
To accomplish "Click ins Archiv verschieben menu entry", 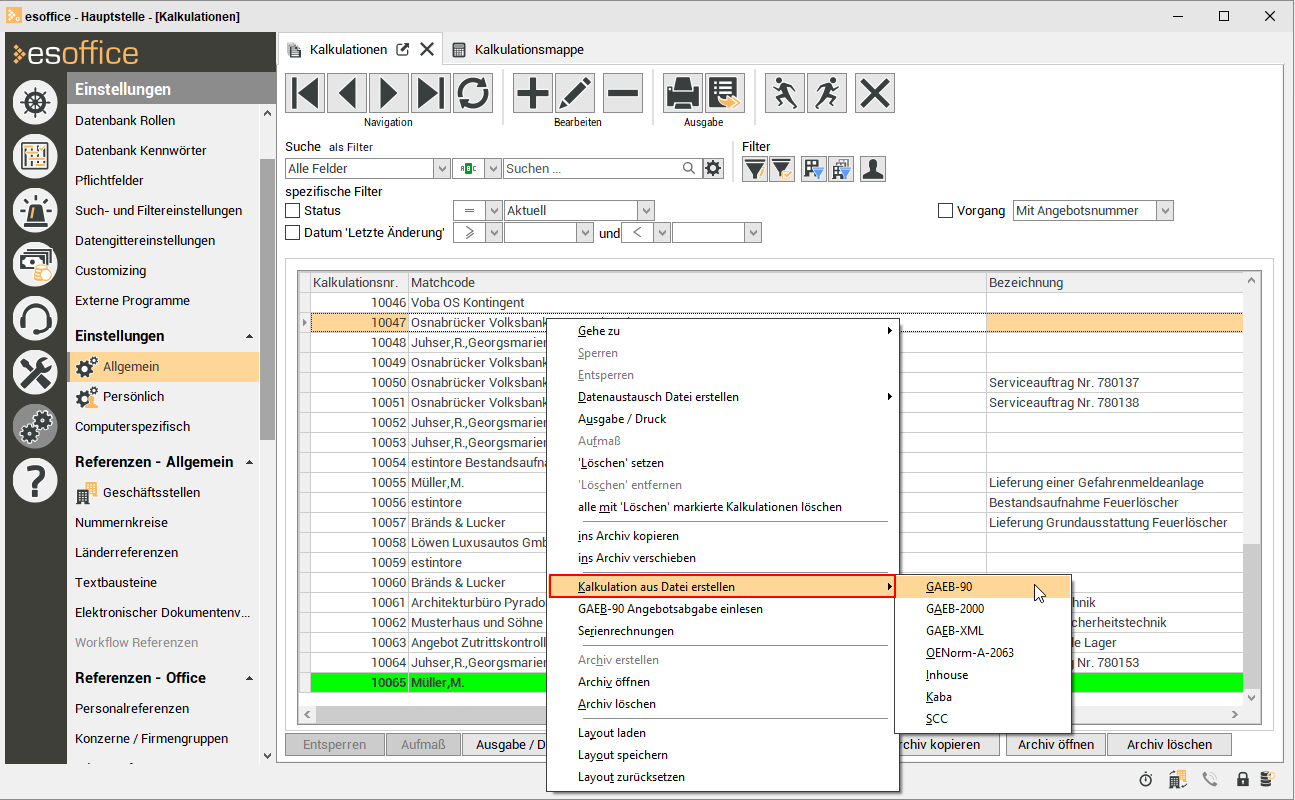I will 722,558.
